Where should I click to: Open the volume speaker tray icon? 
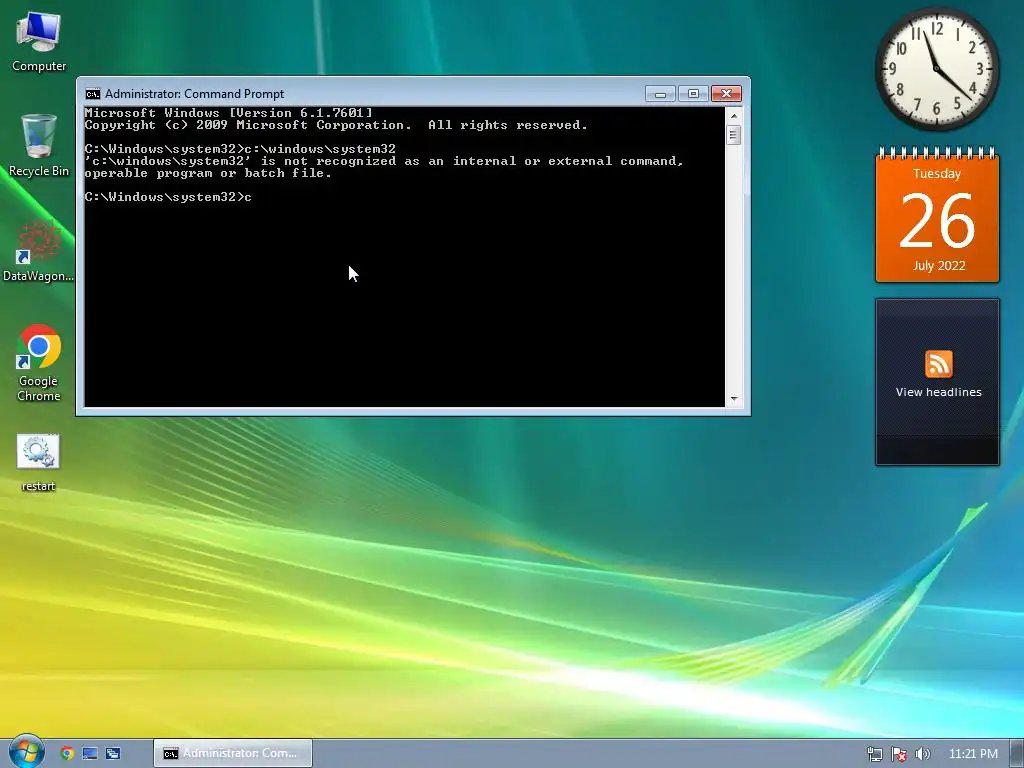(x=922, y=754)
